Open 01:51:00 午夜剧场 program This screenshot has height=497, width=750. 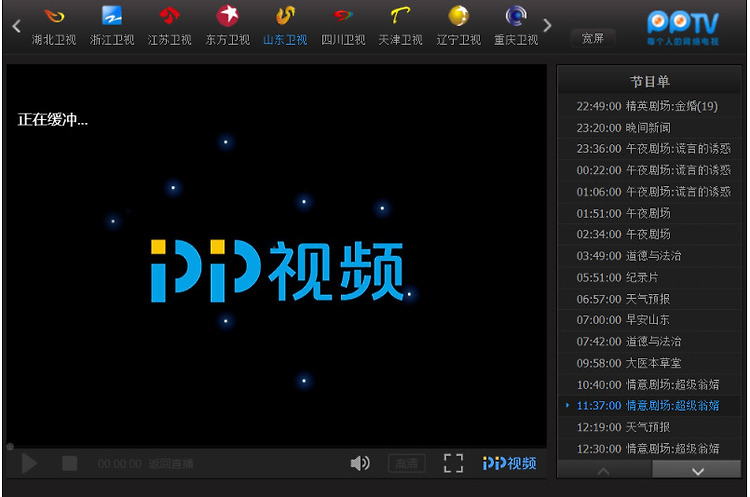pyautogui.click(x=649, y=213)
